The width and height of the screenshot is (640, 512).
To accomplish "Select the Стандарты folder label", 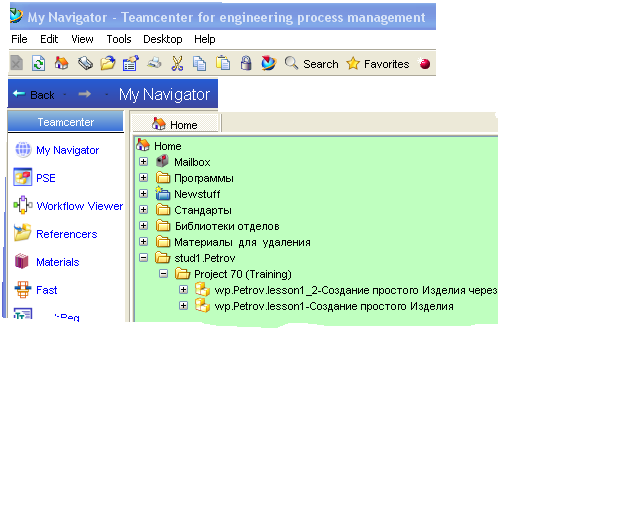I will tap(203, 210).
